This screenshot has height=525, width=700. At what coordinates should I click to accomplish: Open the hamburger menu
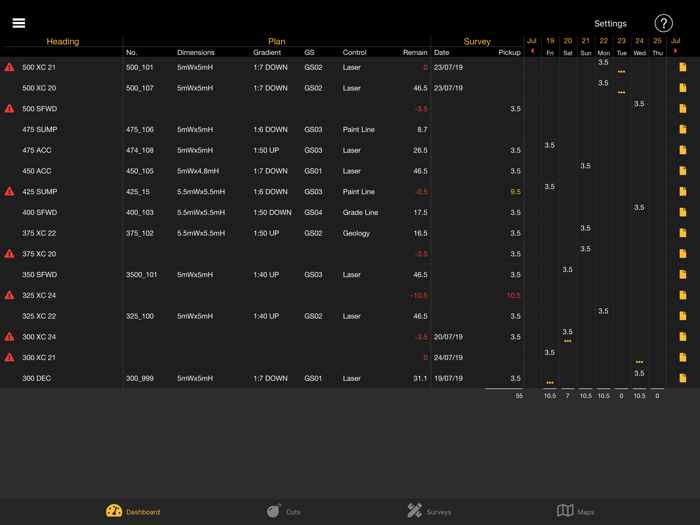[x=18, y=23]
